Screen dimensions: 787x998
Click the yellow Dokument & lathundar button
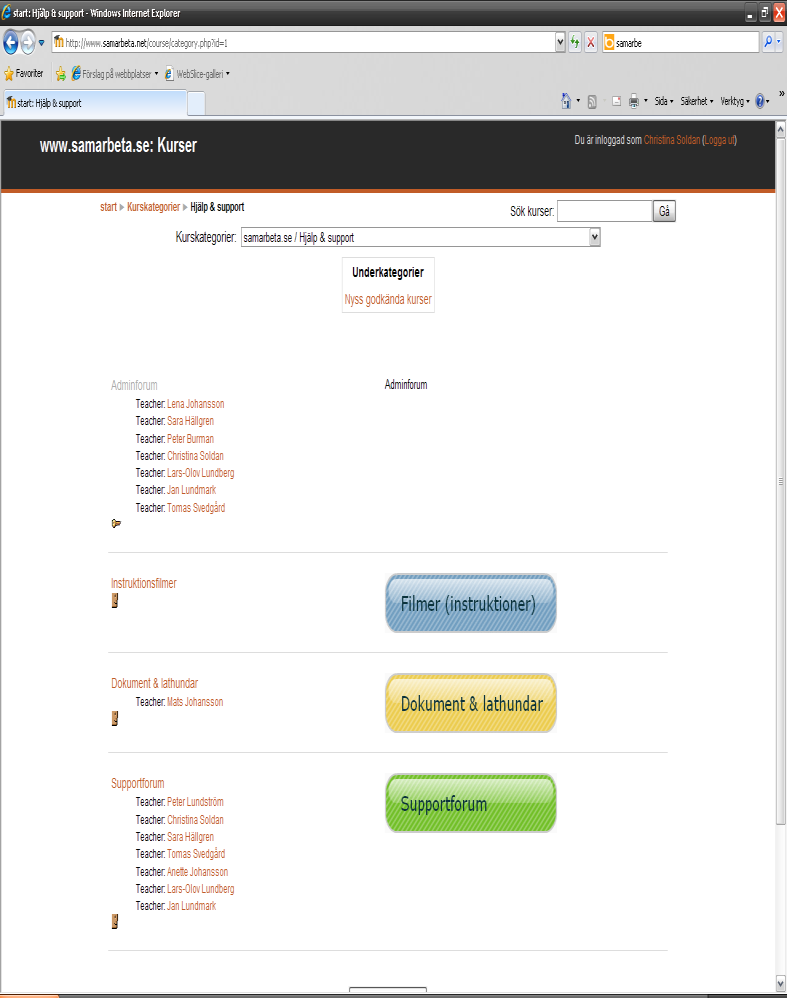click(471, 703)
